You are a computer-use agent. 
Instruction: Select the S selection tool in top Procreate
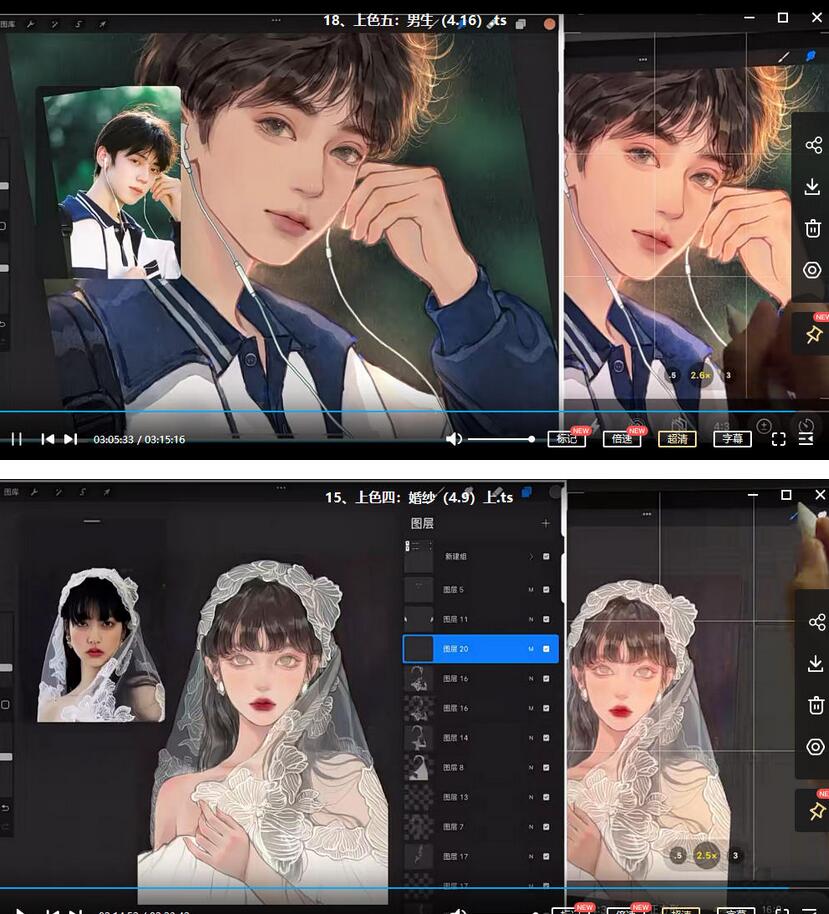click(79, 24)
